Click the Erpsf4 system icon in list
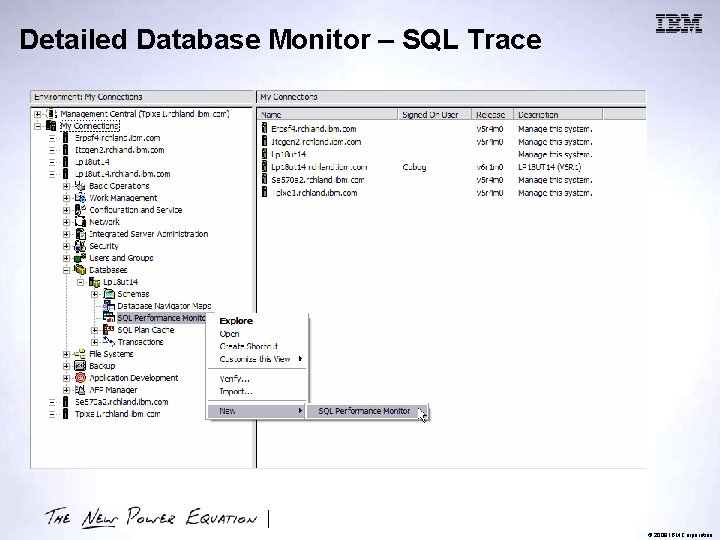 tap(264, 128)
